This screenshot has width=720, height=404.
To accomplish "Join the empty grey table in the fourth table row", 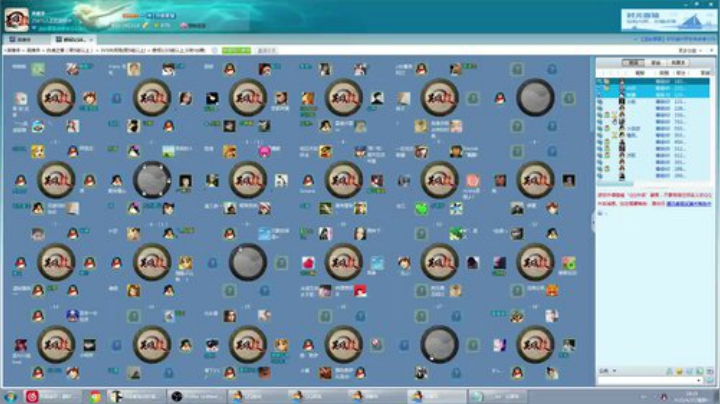I will pos(439,344).
